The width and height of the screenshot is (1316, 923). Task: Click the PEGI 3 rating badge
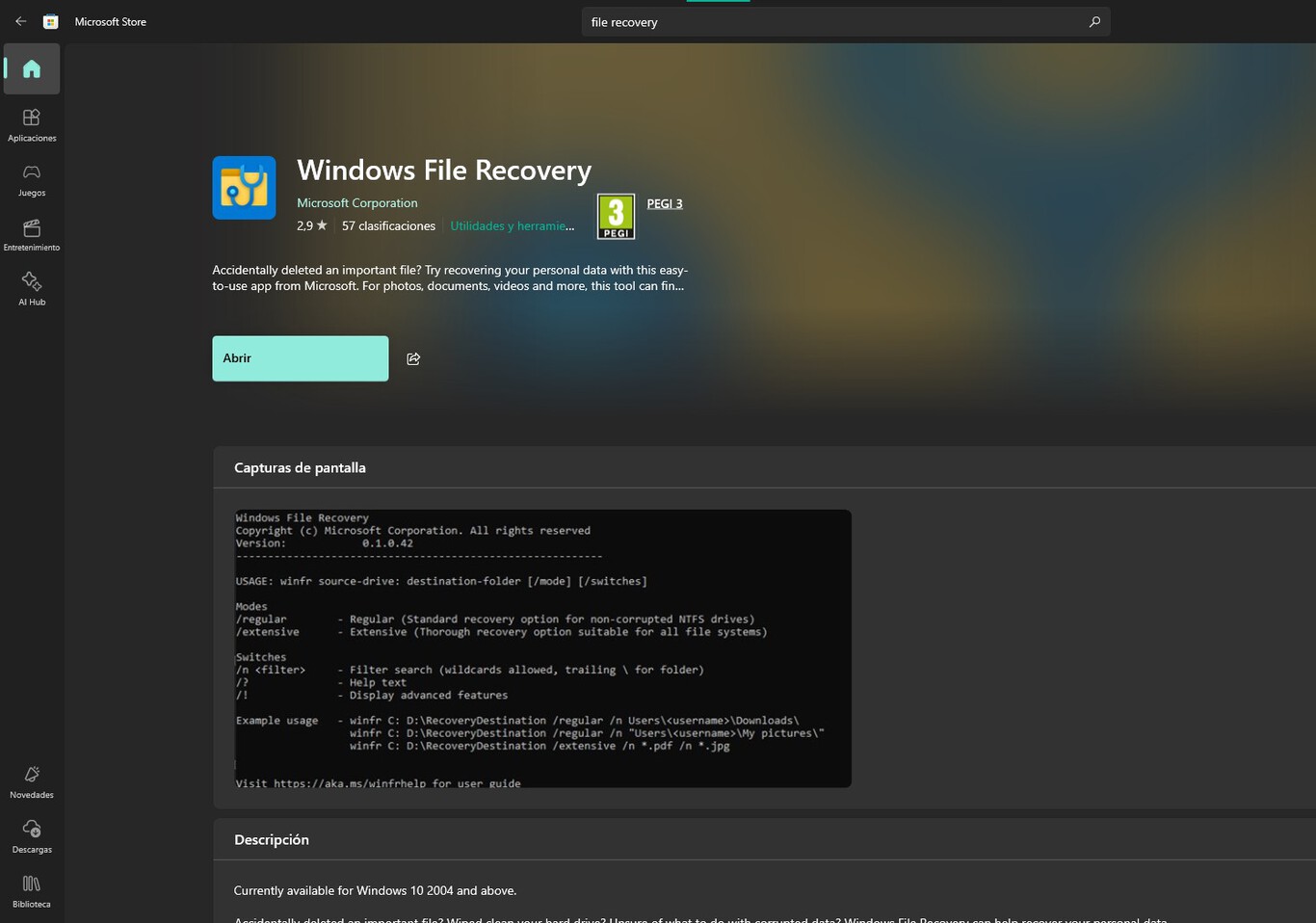pyautogui.click(x=617, y=217)
